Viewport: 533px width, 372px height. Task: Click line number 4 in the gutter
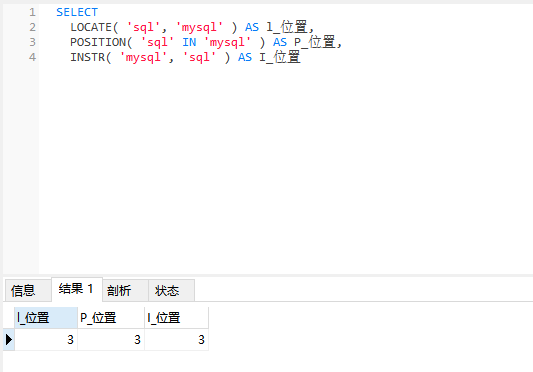[x=32, y=57]
